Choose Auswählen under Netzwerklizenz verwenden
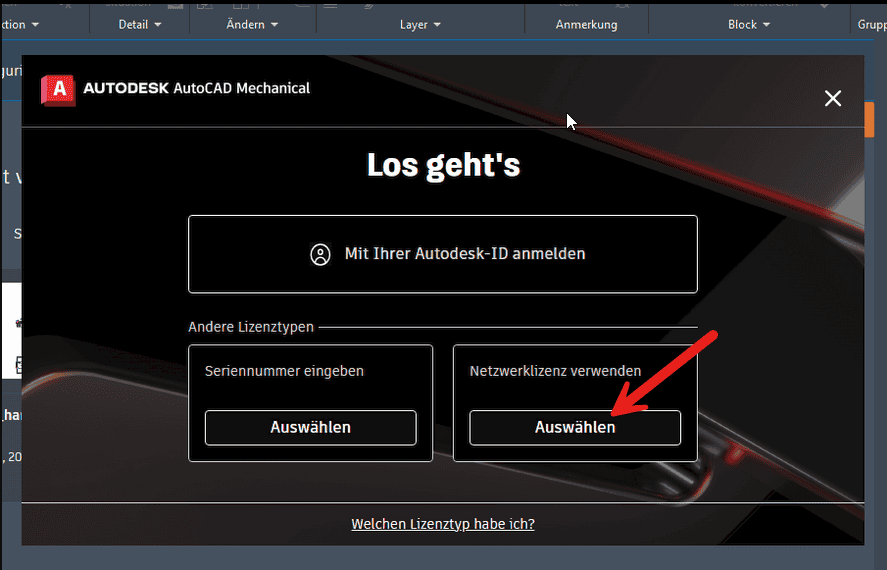 (x=575, y=428)
